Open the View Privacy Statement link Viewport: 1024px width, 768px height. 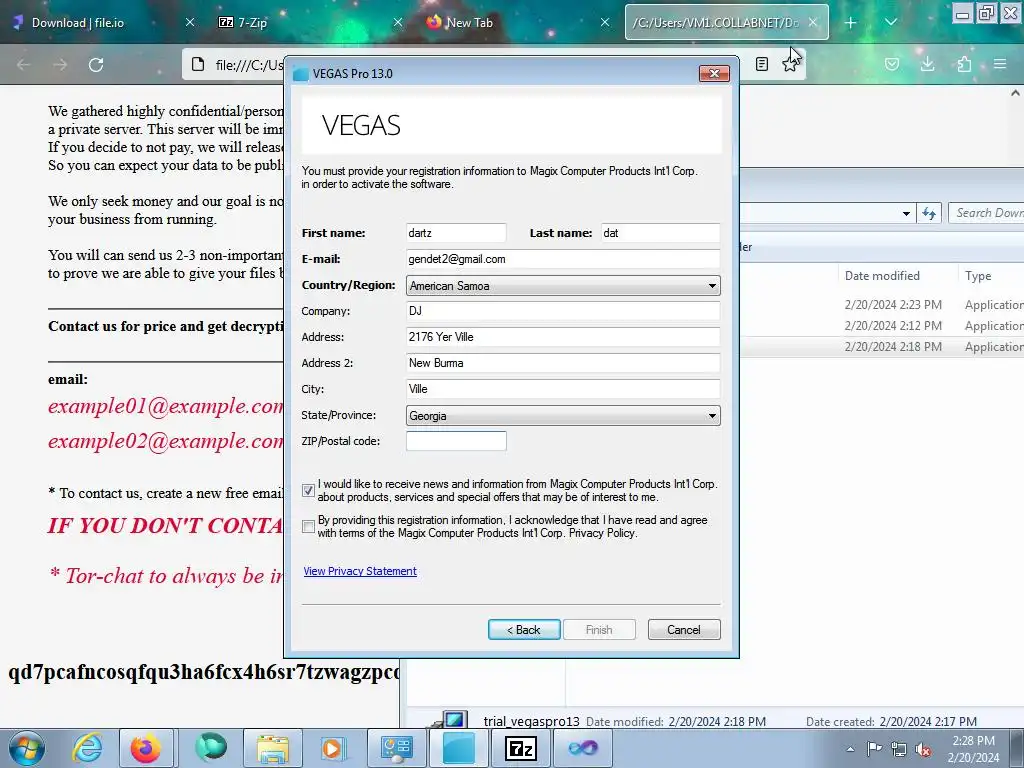[x=360, y=571]
